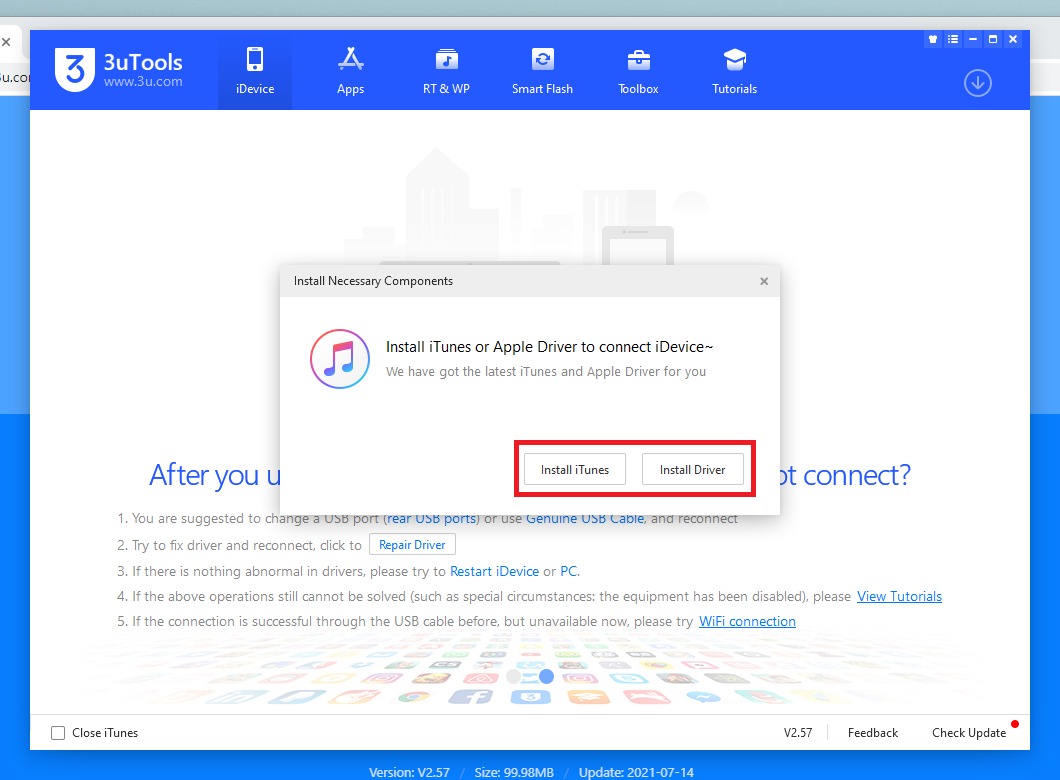Image resolution: width=1060 pixels, height=780 pixels.
Task: Open the View Tutorials link
Action: click(x=899, y=596)
